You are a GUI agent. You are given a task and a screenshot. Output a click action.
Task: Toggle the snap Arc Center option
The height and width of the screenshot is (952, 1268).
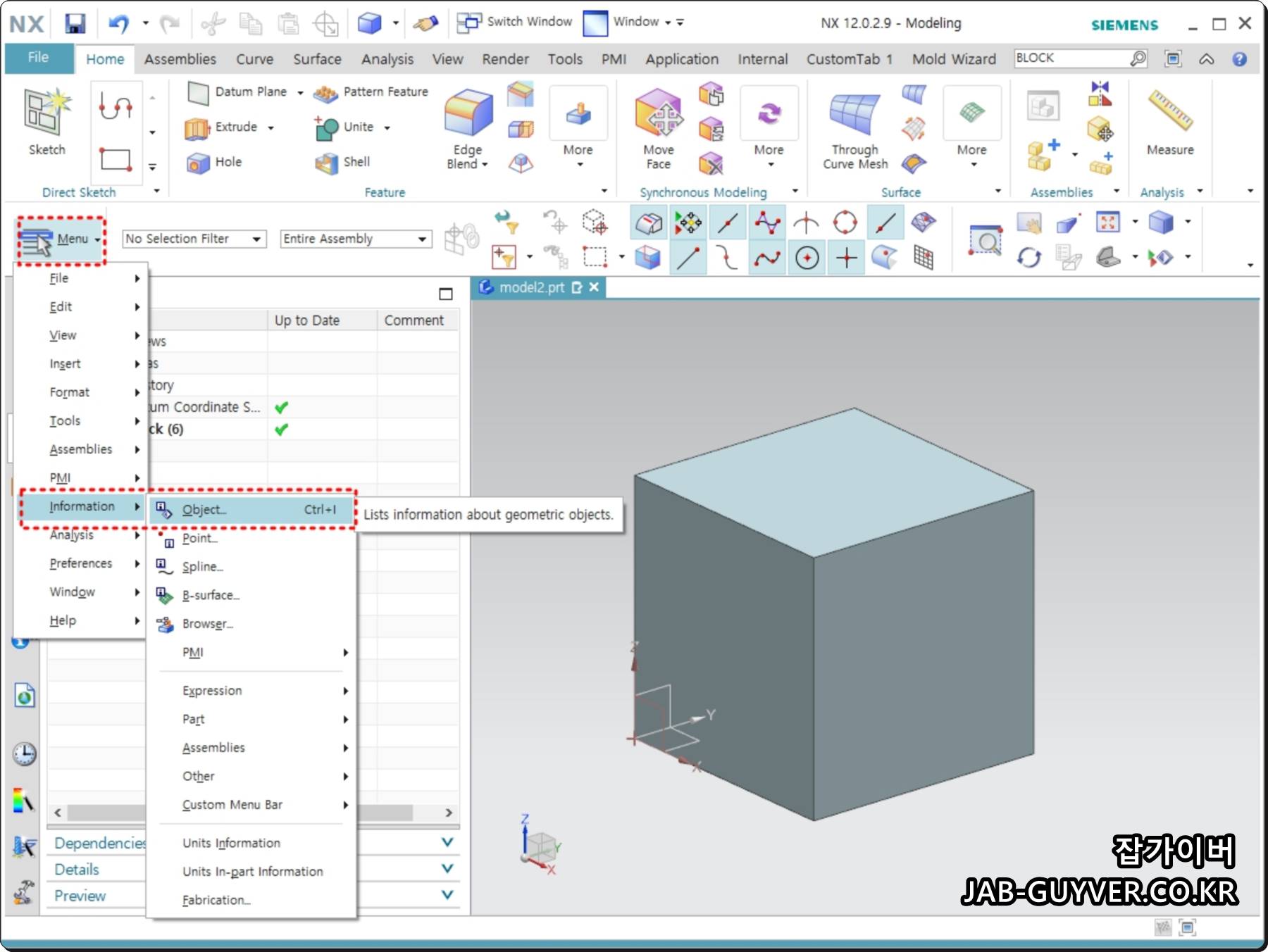[x=807, y=258]
